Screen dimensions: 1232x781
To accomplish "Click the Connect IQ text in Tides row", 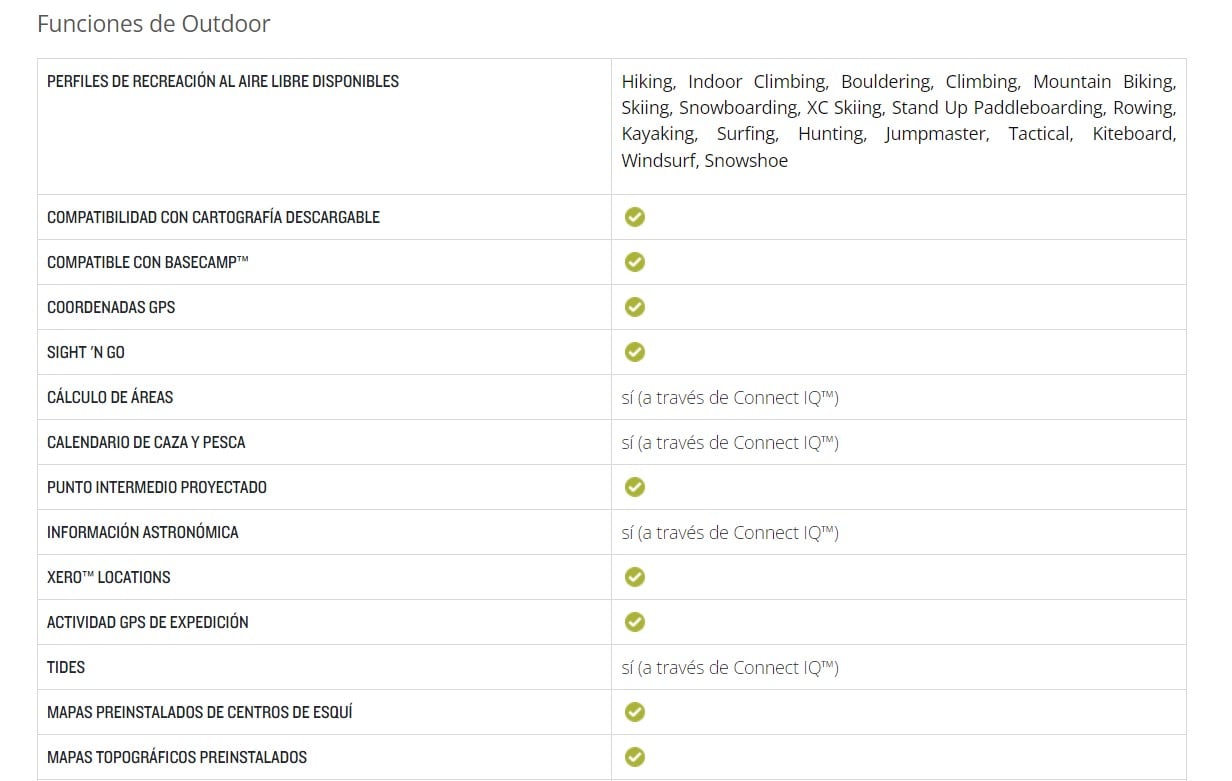I will 730,667.
